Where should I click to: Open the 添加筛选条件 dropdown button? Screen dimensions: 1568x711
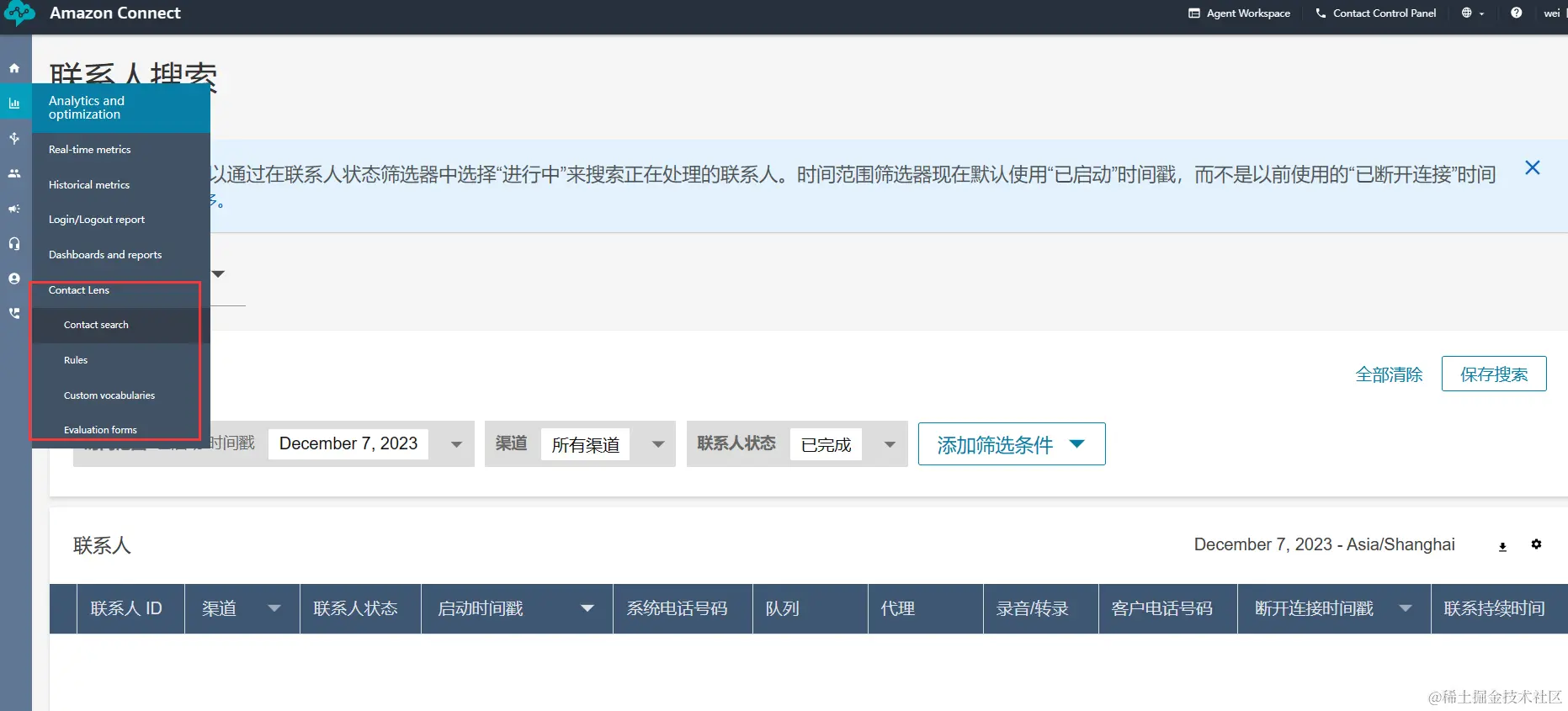(x=1012, y=444)
